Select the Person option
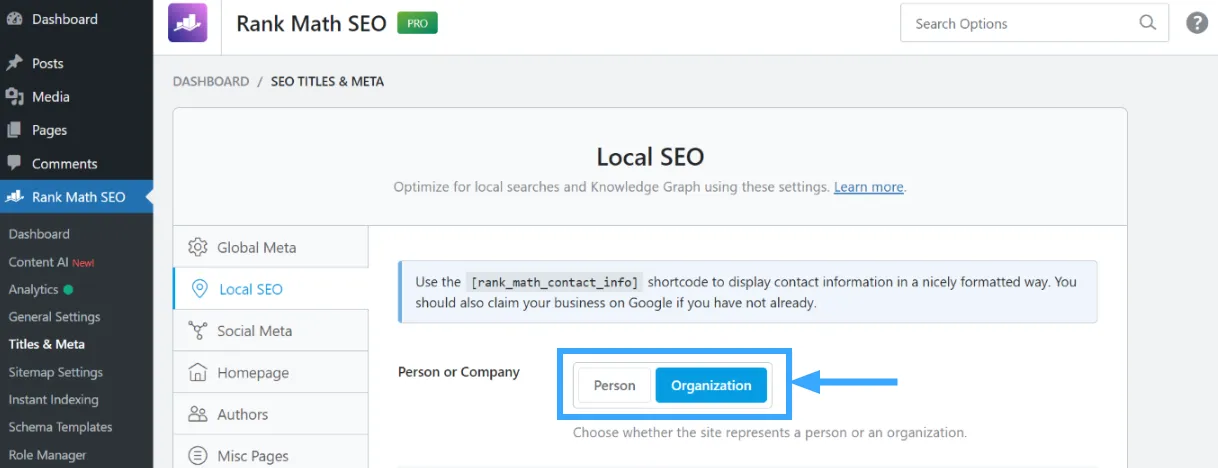 point(614,385)
